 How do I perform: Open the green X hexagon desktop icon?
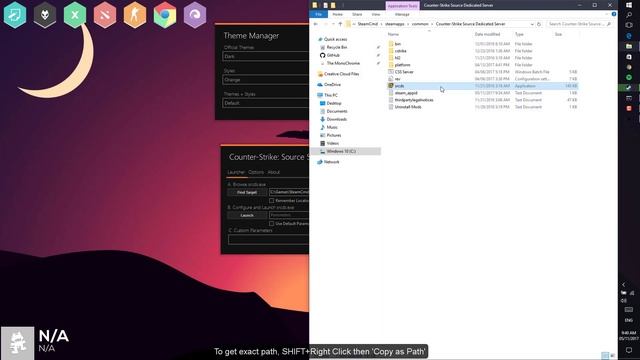point(75,15)
